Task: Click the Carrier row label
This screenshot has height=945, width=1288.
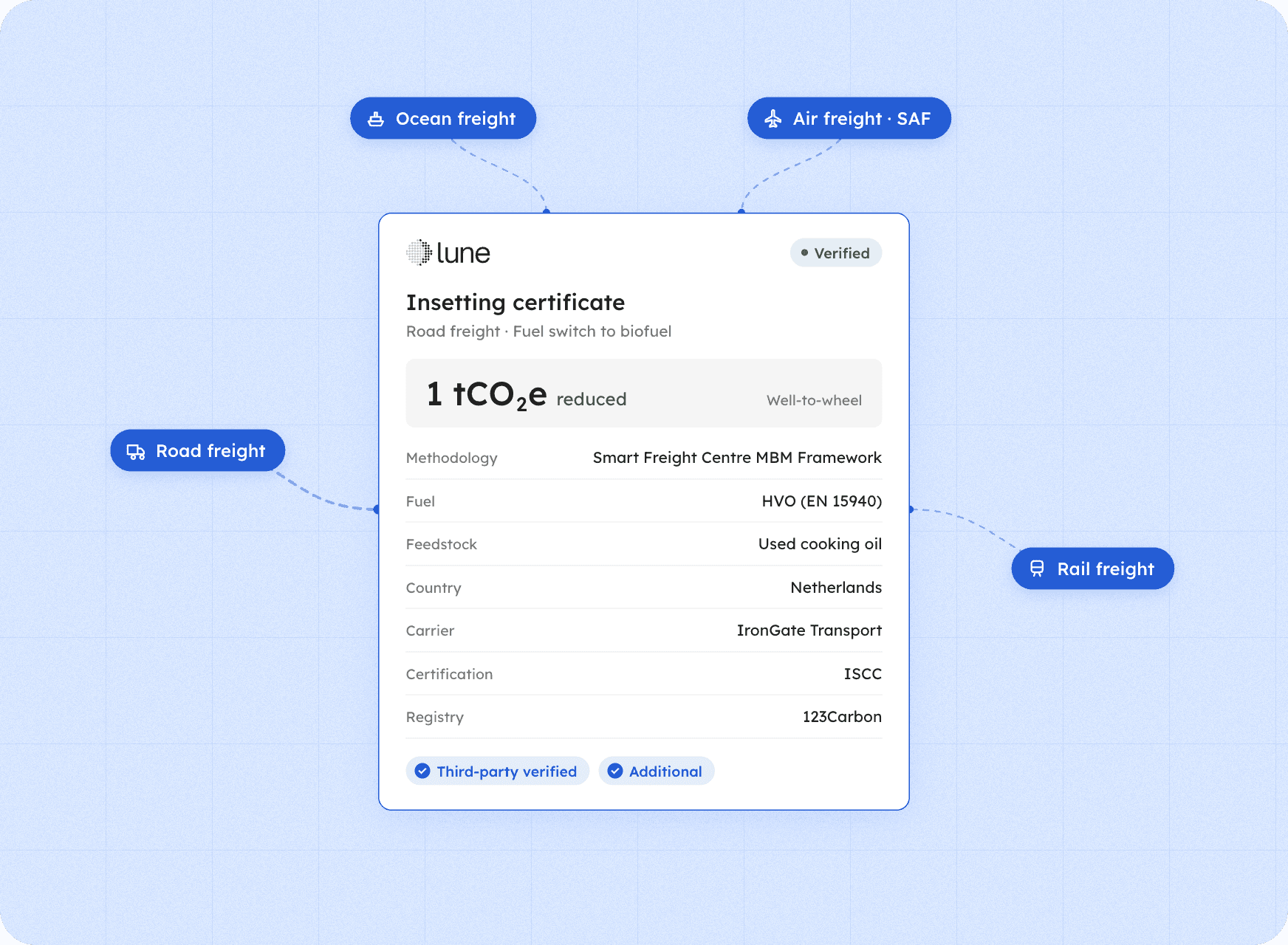Action: pos(430,630)
